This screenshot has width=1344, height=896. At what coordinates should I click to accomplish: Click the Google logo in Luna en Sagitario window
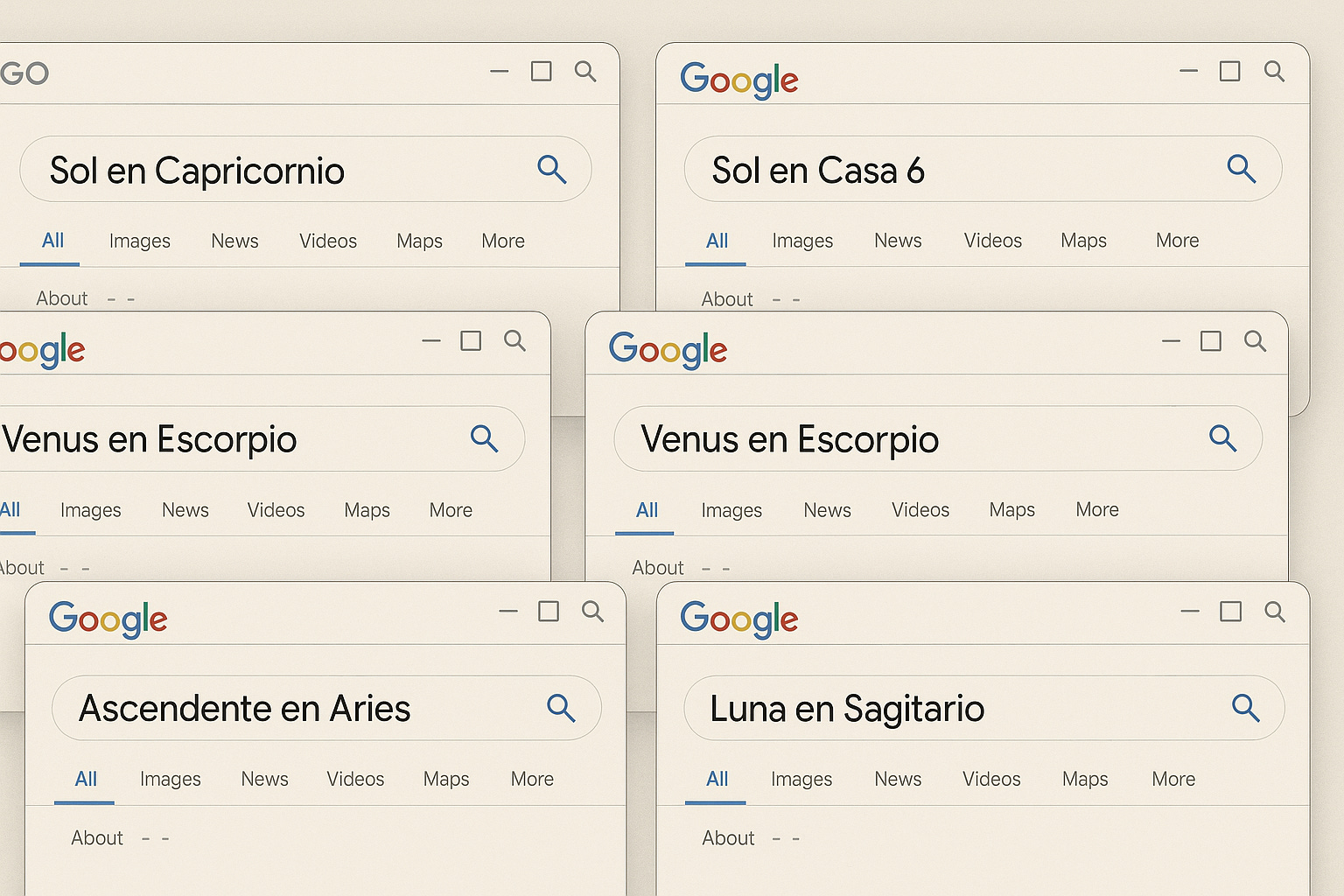[x=739, y=619]
